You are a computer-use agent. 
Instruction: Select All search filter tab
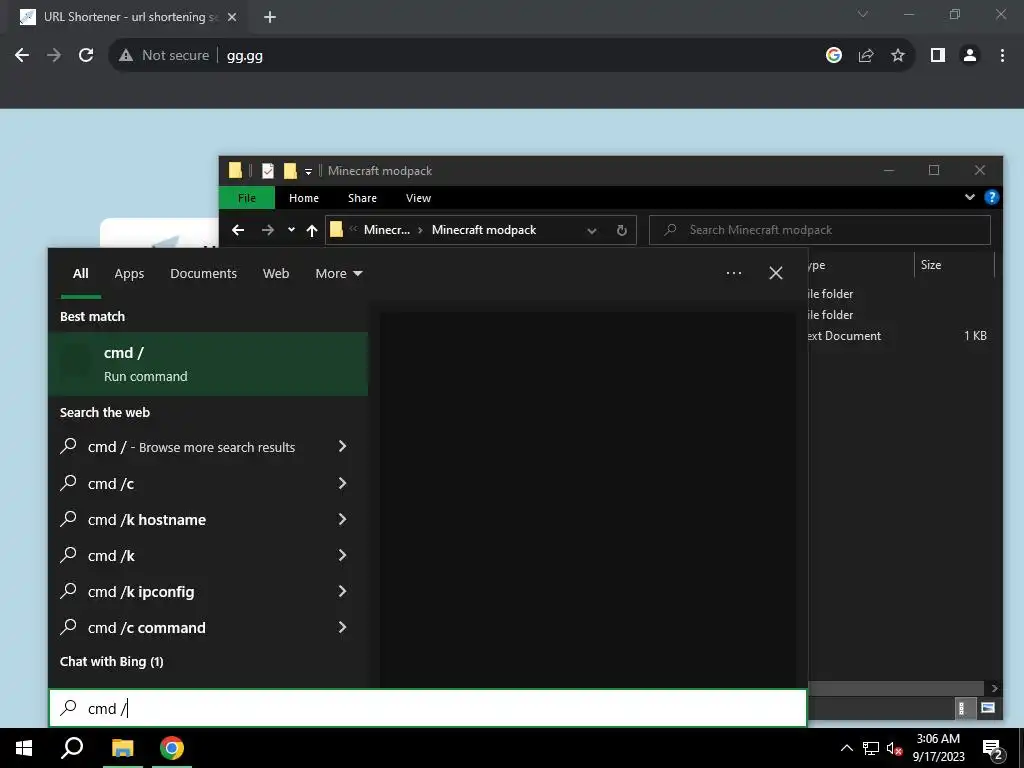[x=81, y=274]
